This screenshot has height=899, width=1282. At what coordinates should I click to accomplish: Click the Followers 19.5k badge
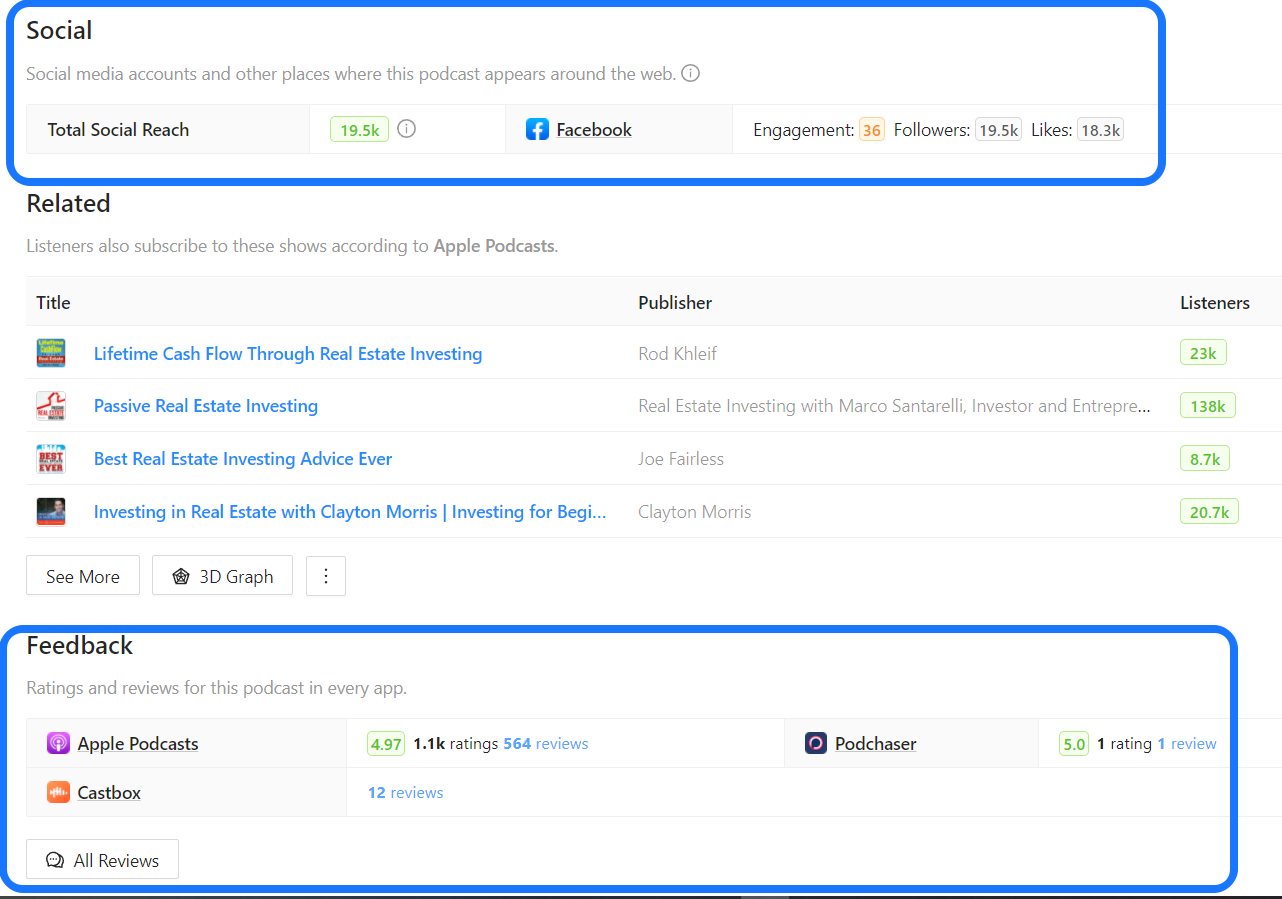pyautogui.click(x=998, y=130)
